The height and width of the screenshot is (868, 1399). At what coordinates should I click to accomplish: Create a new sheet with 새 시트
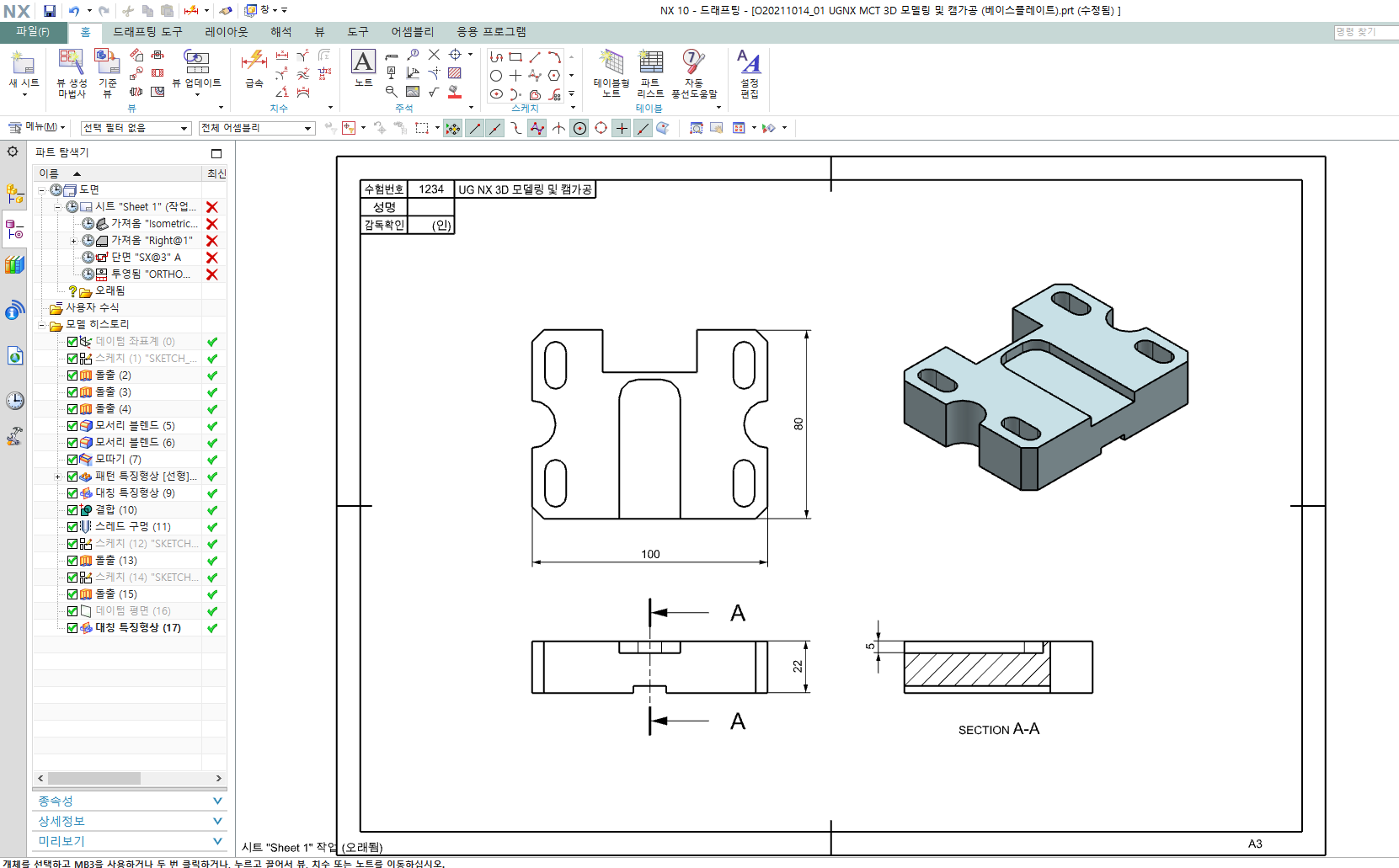(x=24, y=72)
